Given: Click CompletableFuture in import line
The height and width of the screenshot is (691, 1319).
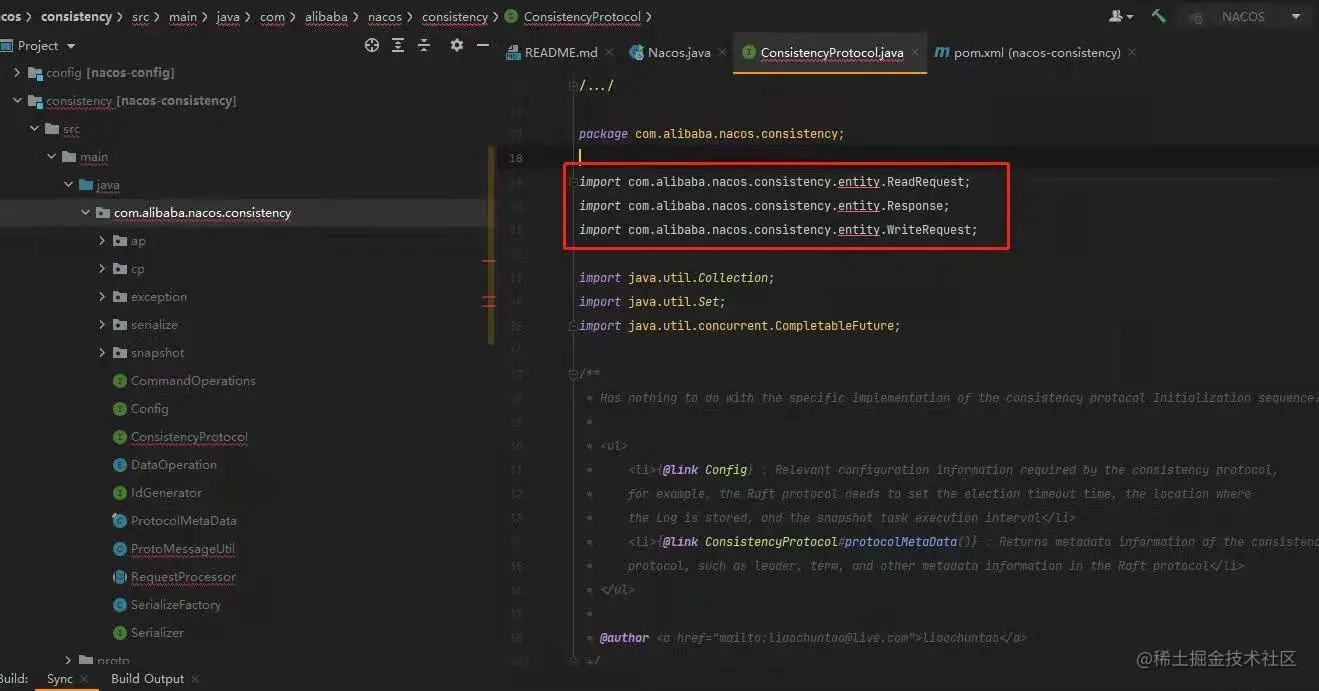Looking at the screenshot, I should pos(834,326).
